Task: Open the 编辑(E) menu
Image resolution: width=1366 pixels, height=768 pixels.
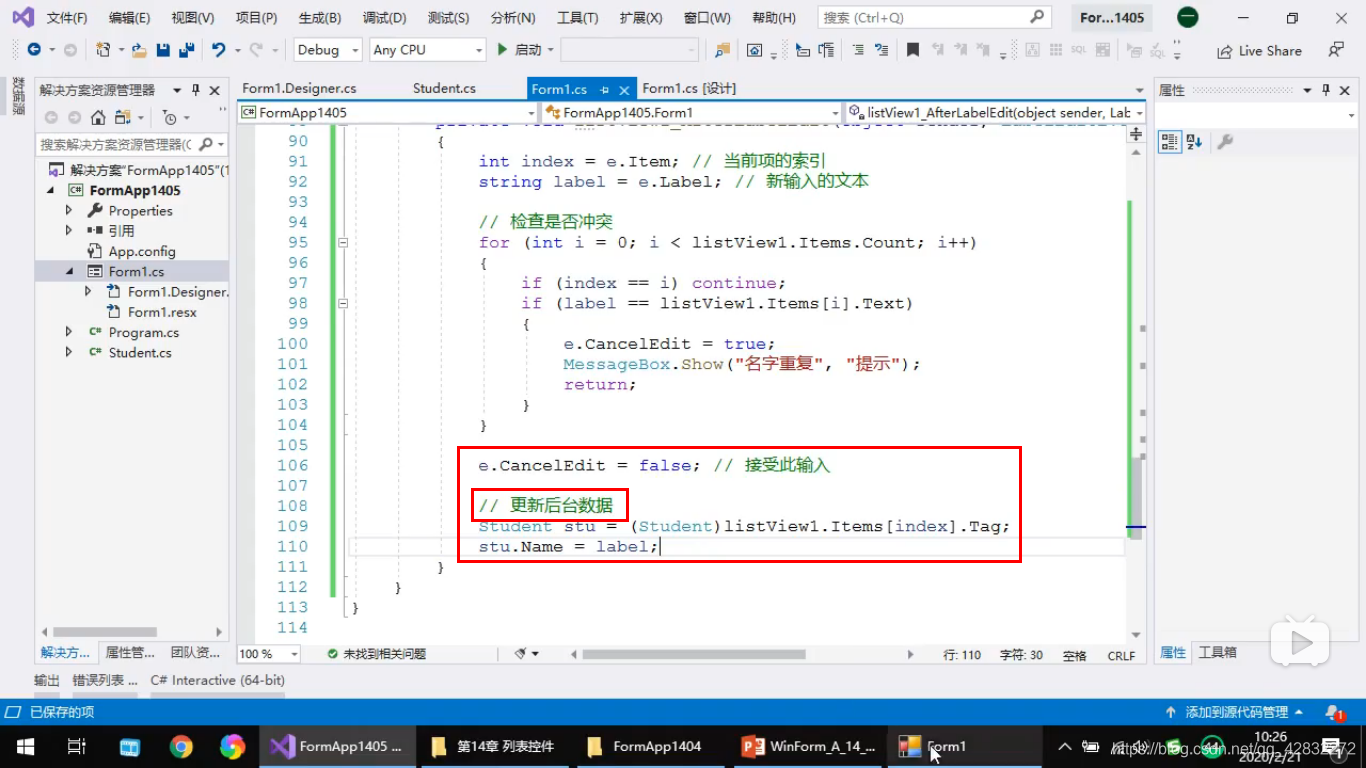Action: click(x=130, y=18)
